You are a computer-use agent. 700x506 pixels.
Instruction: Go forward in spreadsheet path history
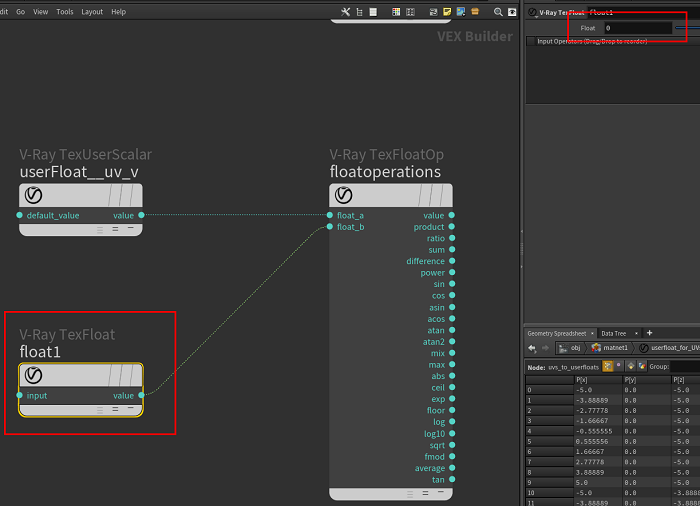(546, 348)
